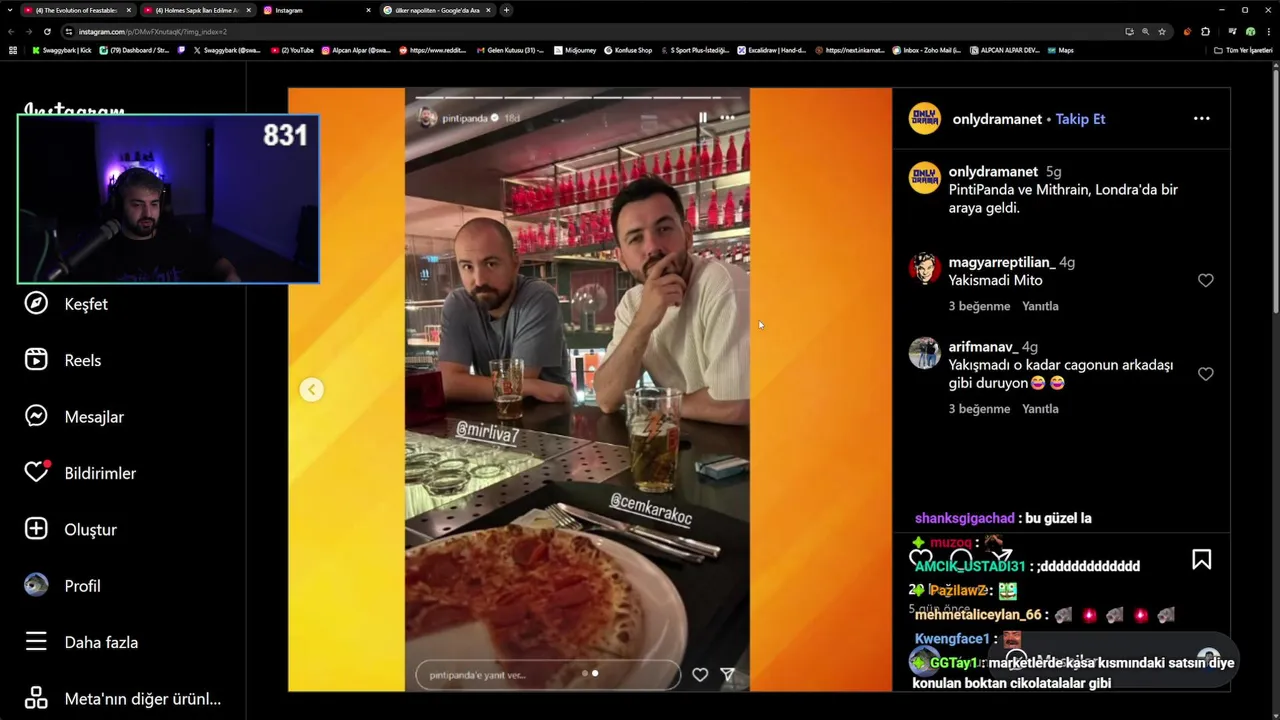Open browser extensions puzzle icon

(x=1205, y=31)
